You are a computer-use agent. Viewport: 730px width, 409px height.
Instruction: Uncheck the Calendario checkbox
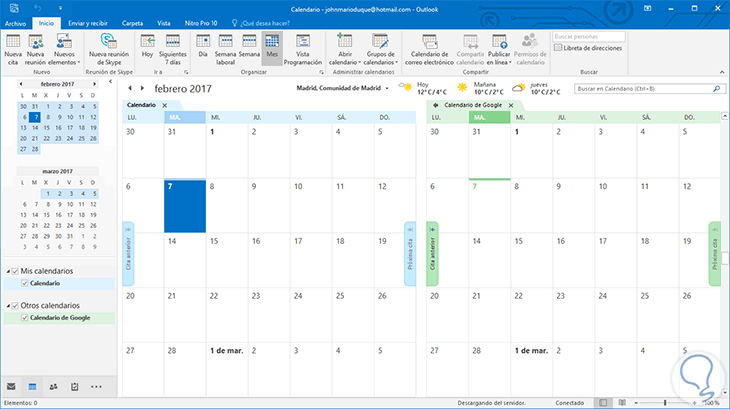coord(25,283)
